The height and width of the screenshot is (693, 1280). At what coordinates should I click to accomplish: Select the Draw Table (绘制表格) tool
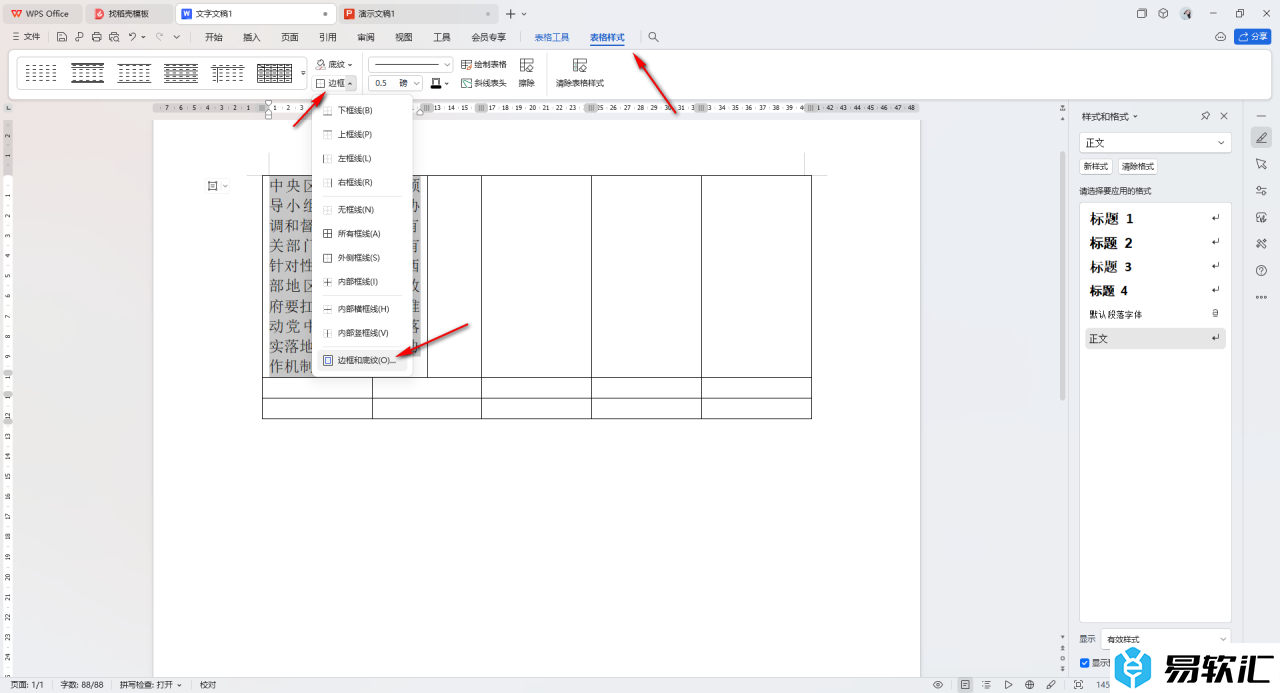(x=483, y=64)
